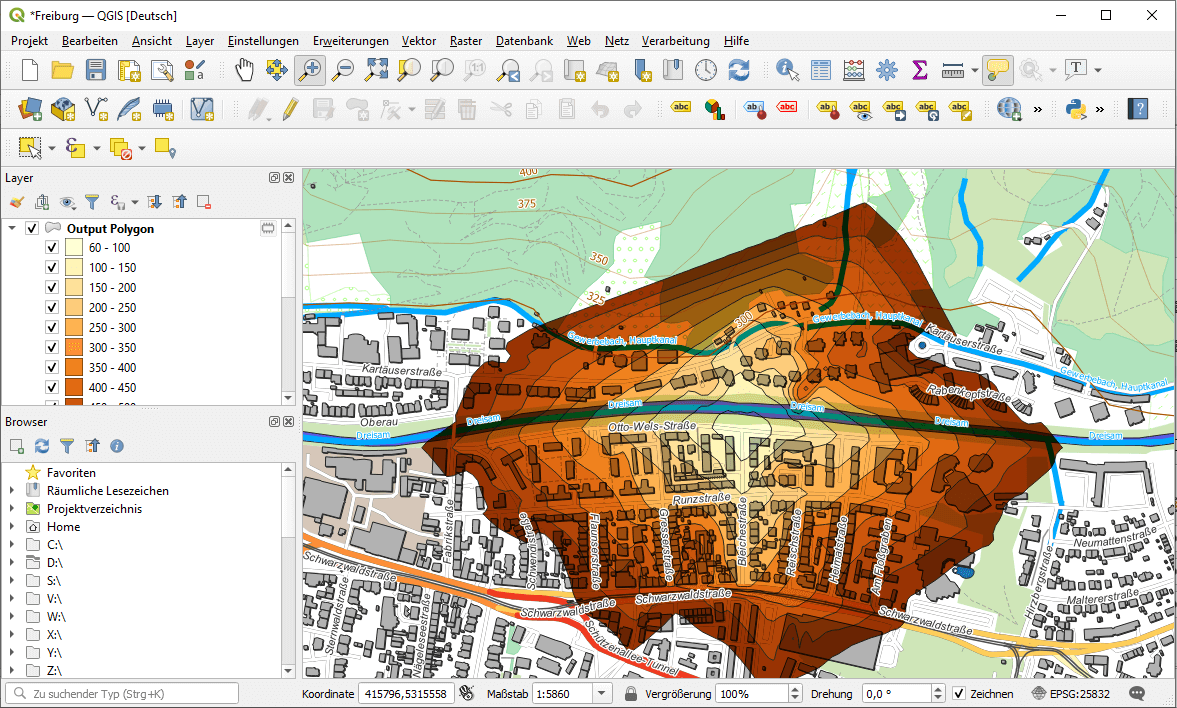Uncheck the 100 - 150 class checkbox
Screen dimensions: 1177x708
(52, 268)
